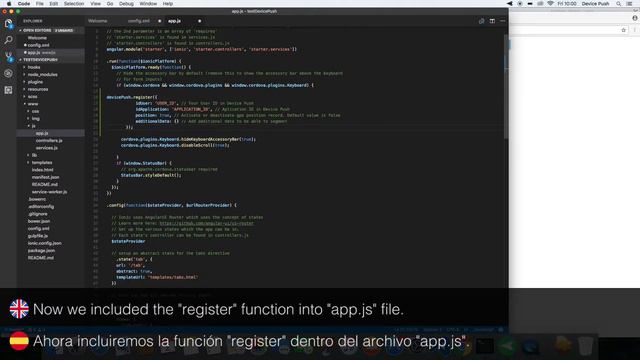Open bower.json in the file tree
Screen dimensions: 640x360
coord(39,221)
